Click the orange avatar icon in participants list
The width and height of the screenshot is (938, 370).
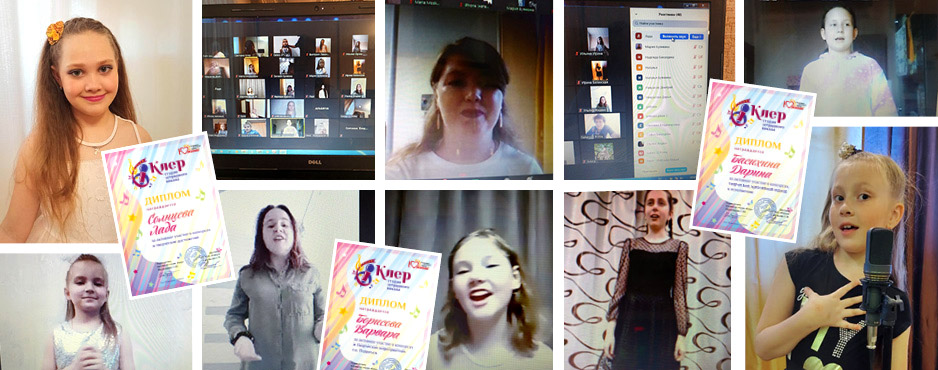pyautogui.click(x=639, y=67)
